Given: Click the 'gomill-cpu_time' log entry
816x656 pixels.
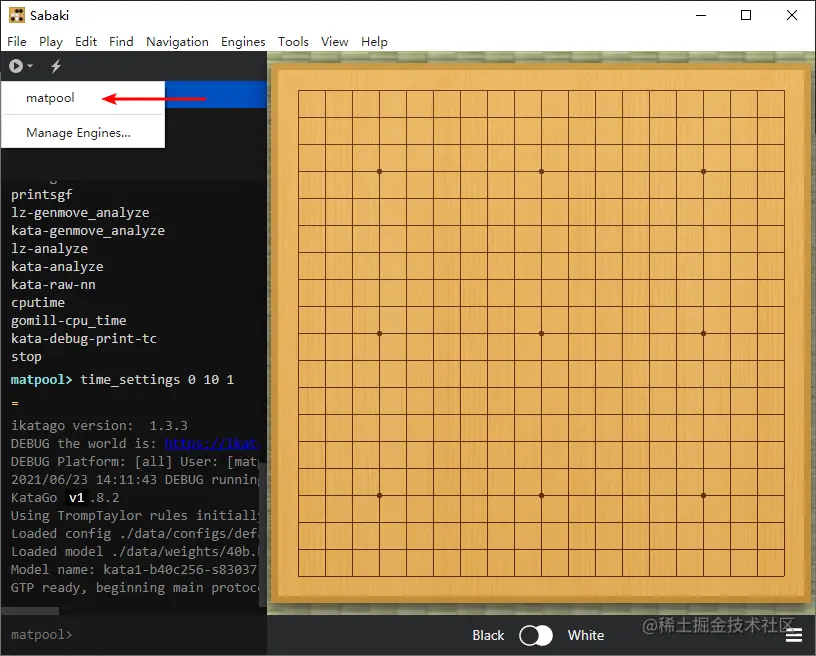Looking at the screenshot, I should pos(69,320).
